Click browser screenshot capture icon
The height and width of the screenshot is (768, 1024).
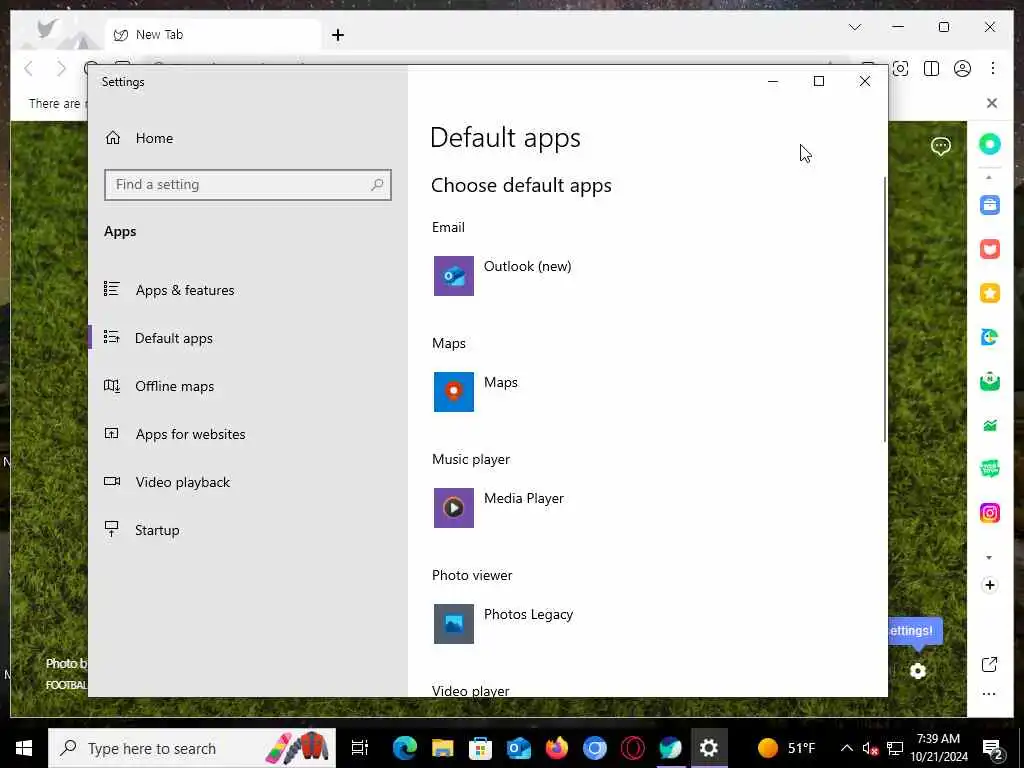(x=901, y=69)
